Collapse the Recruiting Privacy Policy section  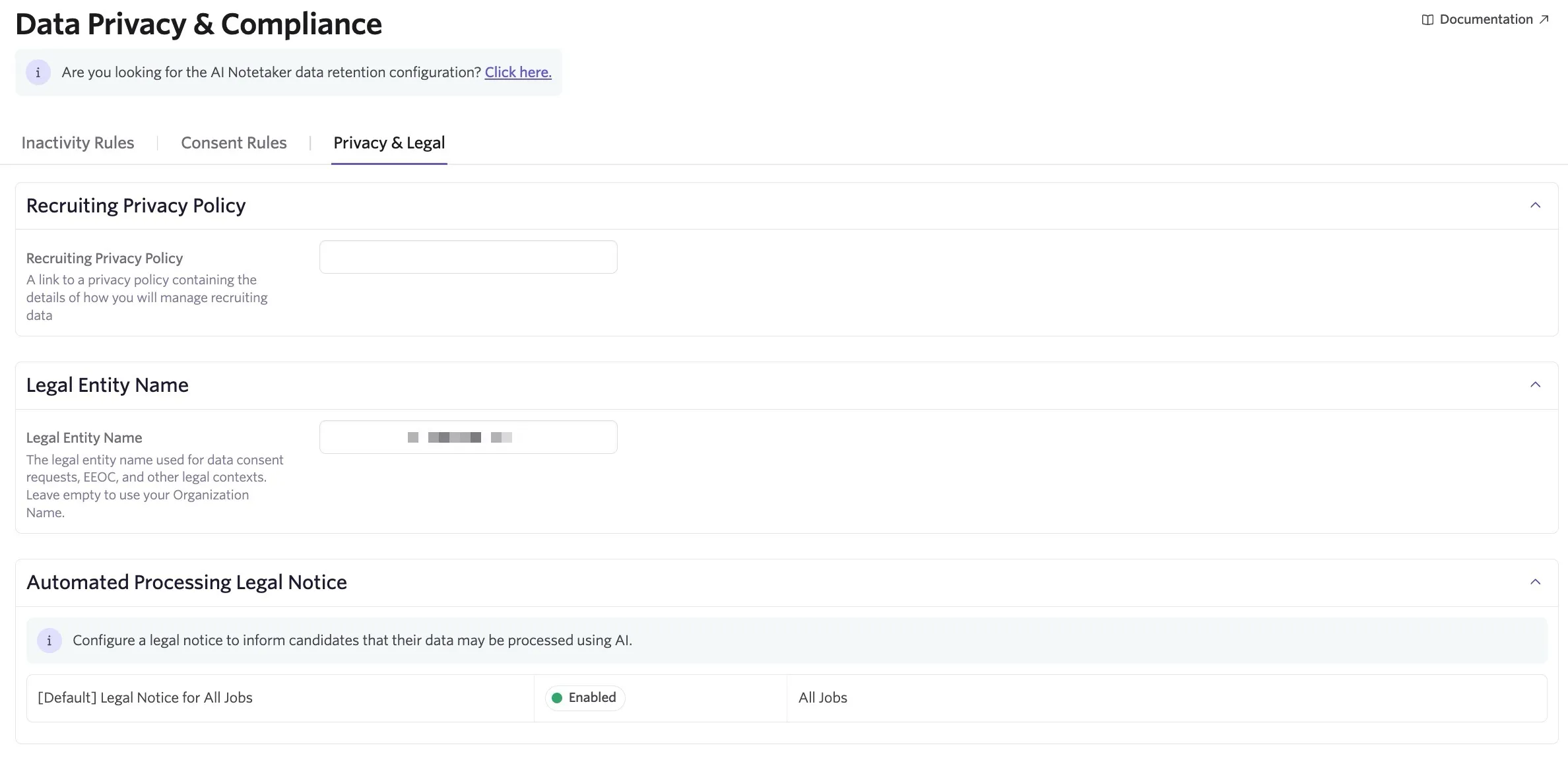1536,205
